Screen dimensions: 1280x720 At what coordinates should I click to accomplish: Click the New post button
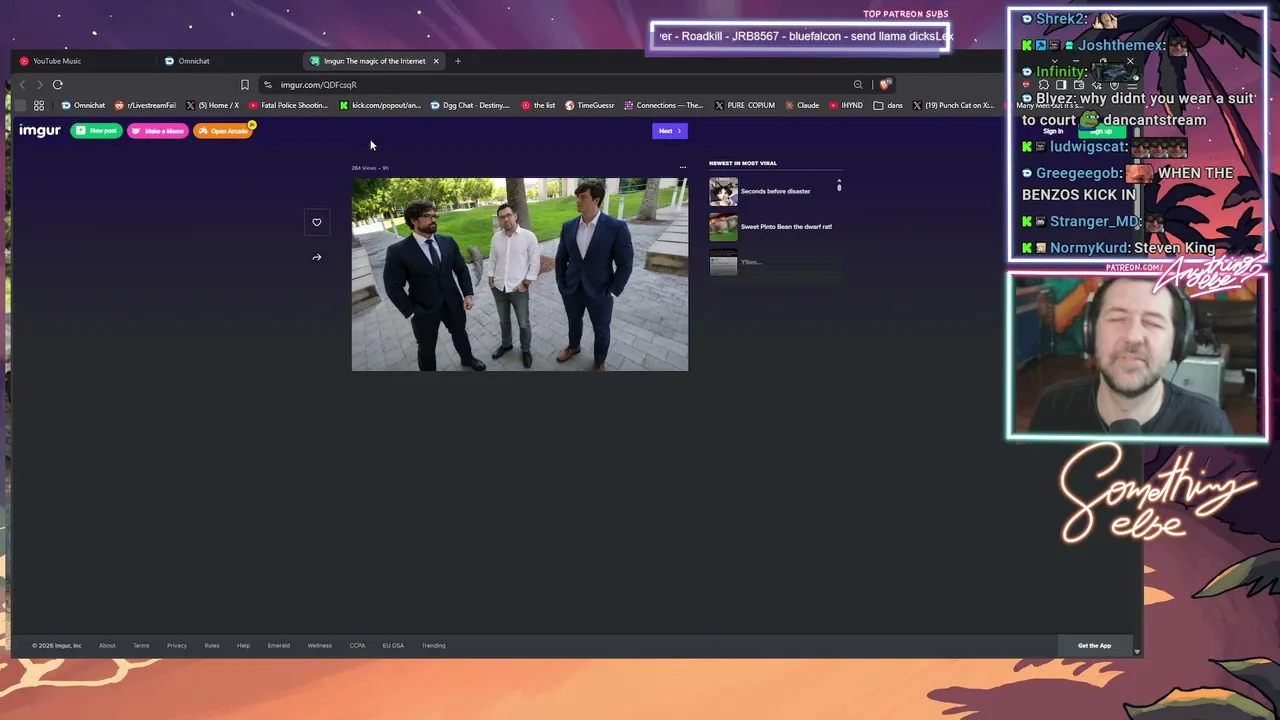click(96, 131)
